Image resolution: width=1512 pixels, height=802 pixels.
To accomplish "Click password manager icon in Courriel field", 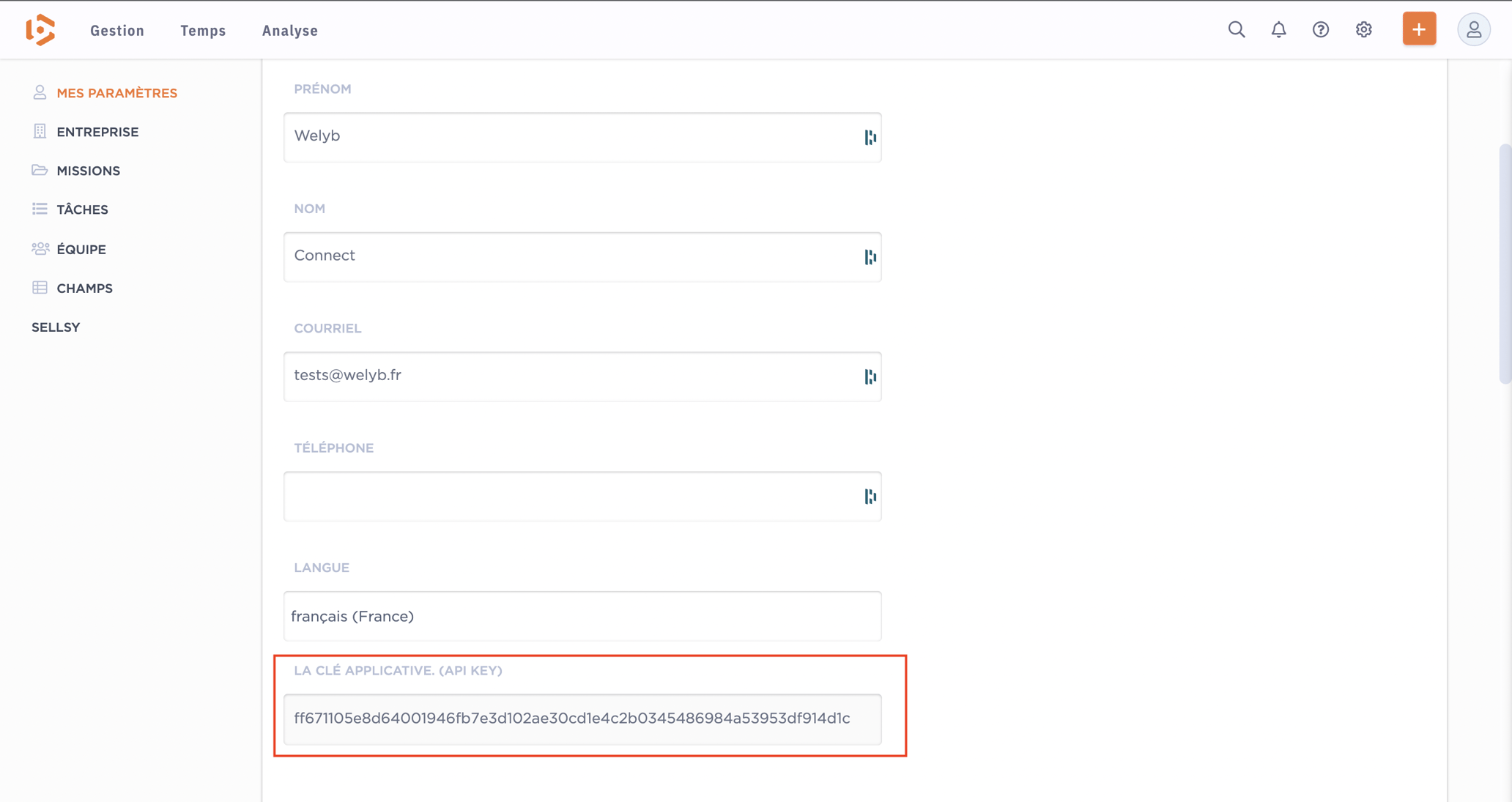I will pos(870,376).
